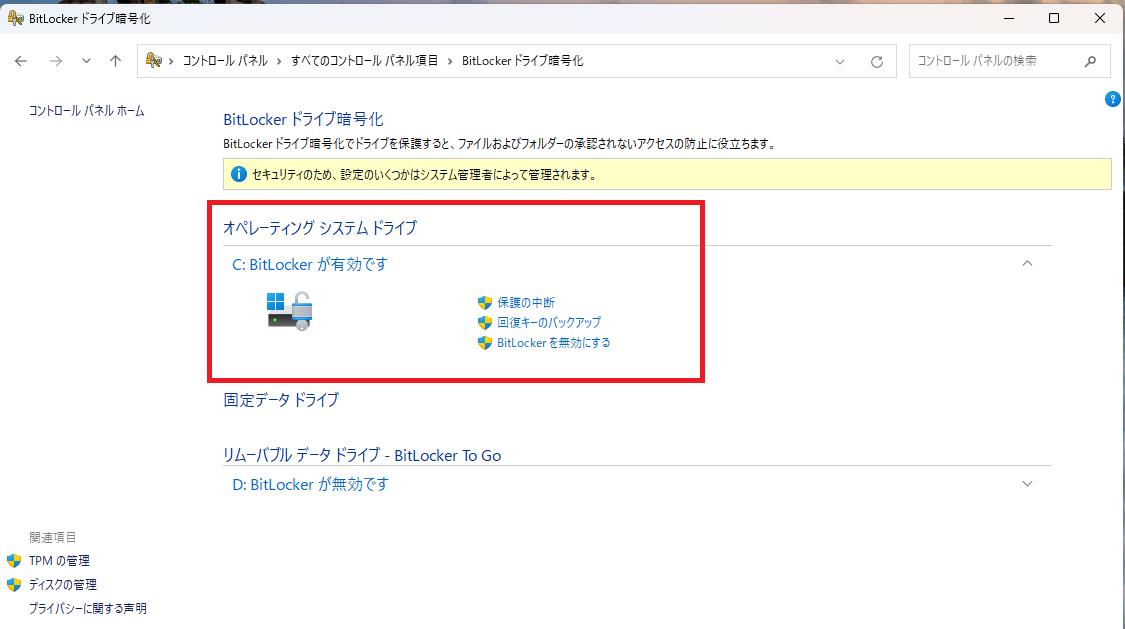Image resolution: width=1125 pixels, height=629 pixels.
Task: Click 回復キーのバックアップ link
Action: pyautogui.click(x=549, y=323)
